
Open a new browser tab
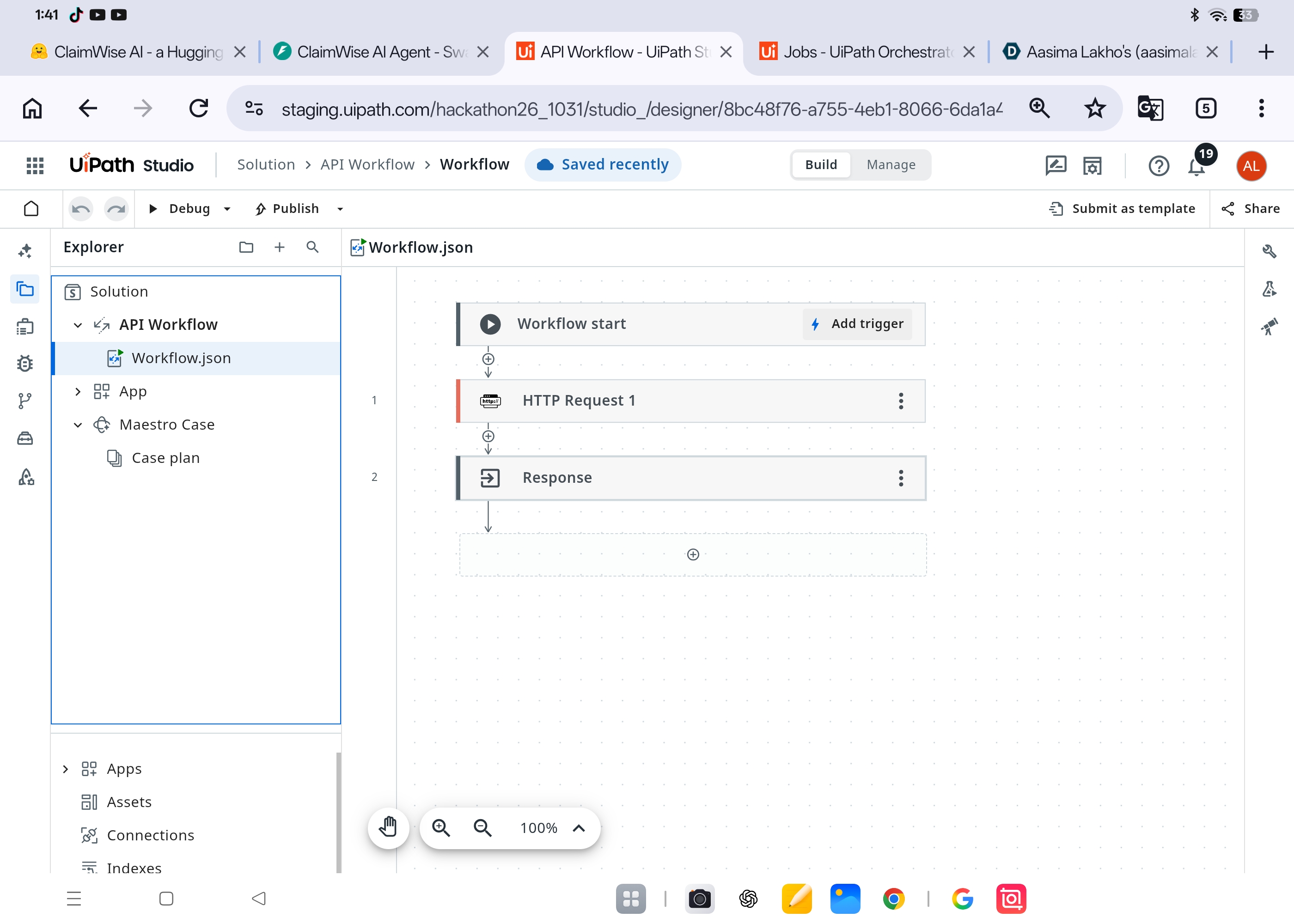(x=1265, y=52)
